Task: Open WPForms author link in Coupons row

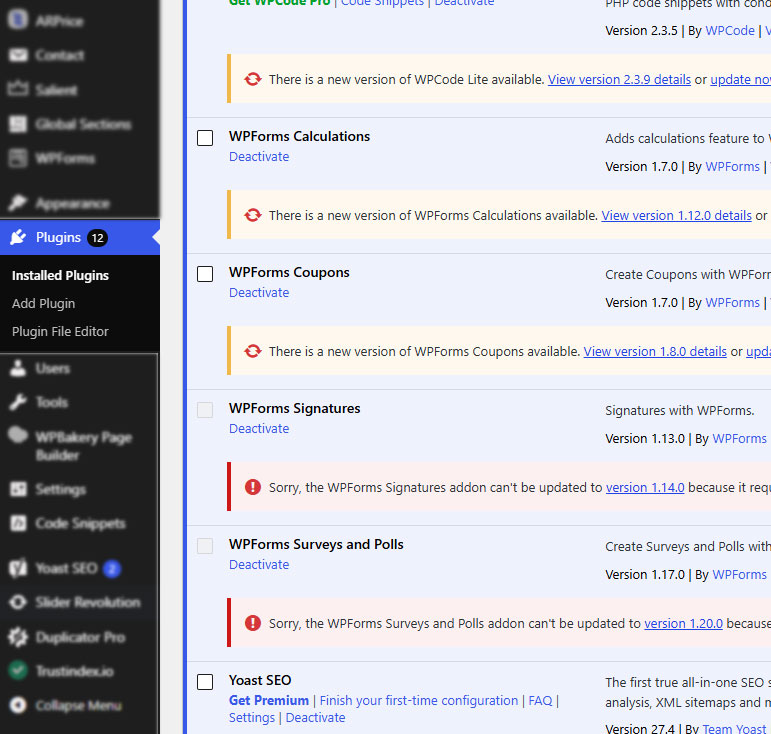Action: pos(733,303)
